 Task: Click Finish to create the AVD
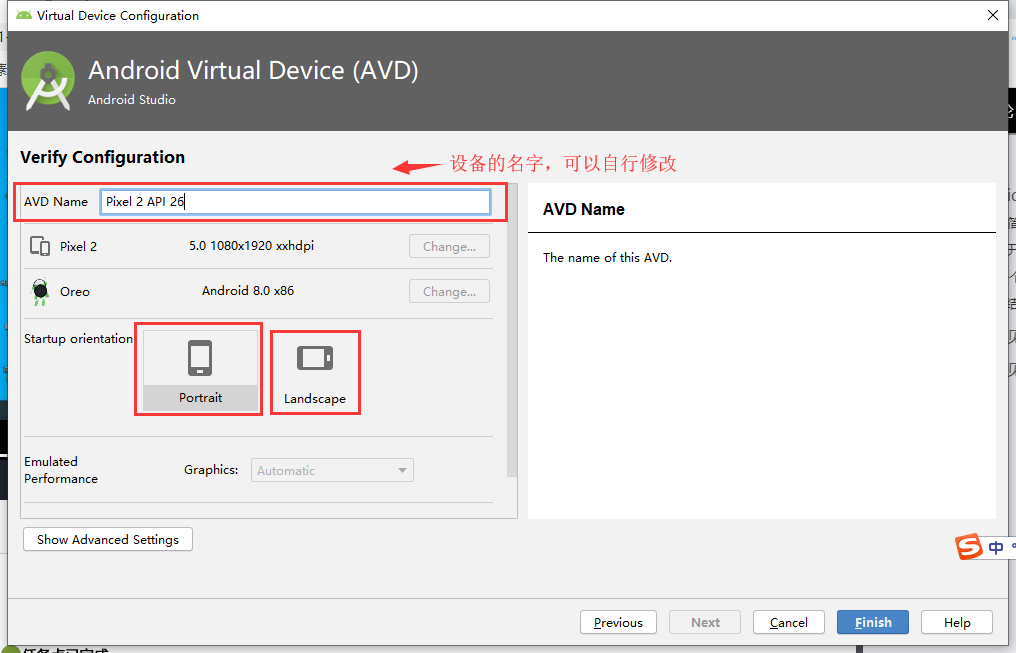coord(872,621)
